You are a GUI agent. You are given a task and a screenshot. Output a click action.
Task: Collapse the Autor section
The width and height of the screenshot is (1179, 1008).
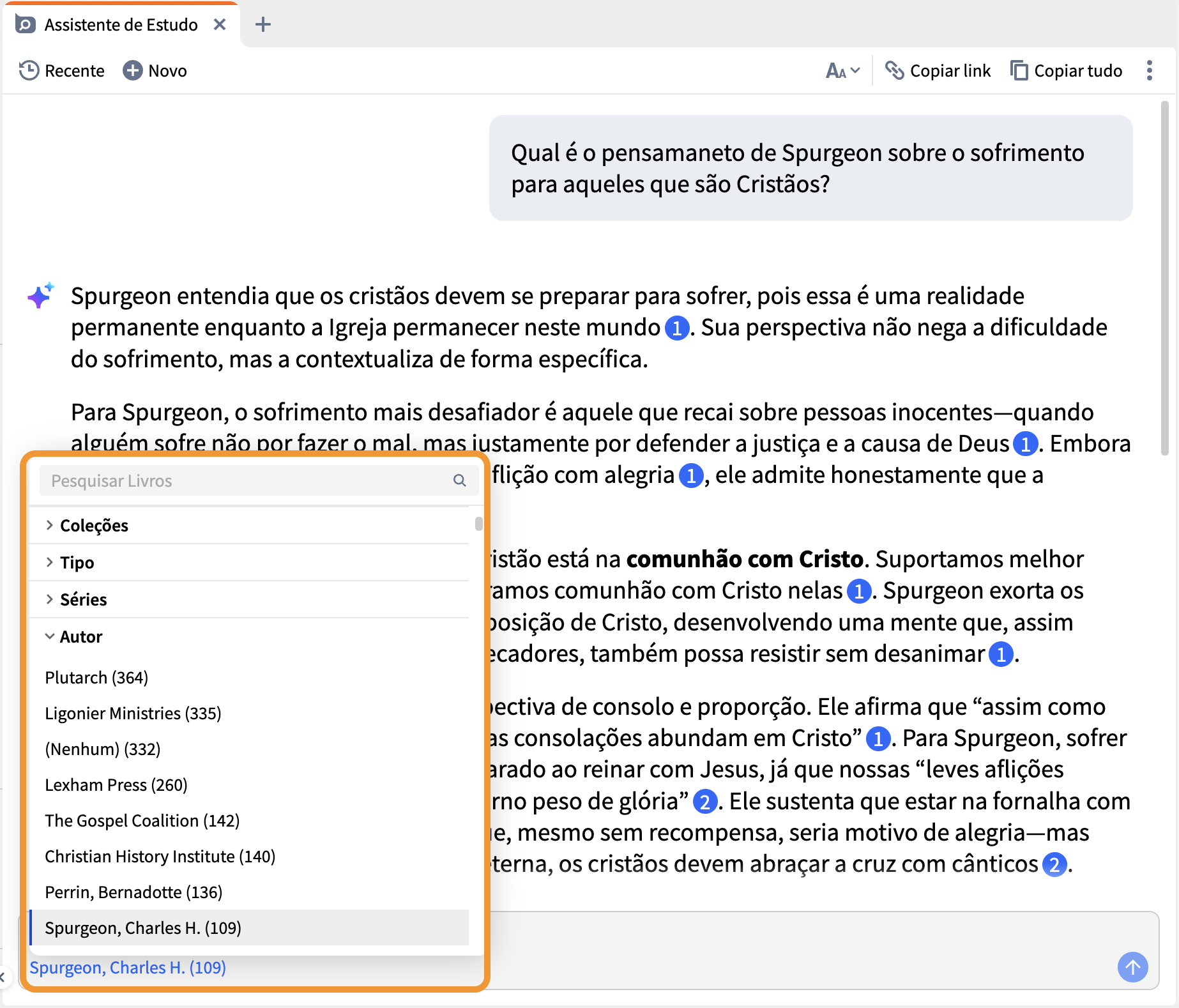pyautogui.click(x=249, y=637)
